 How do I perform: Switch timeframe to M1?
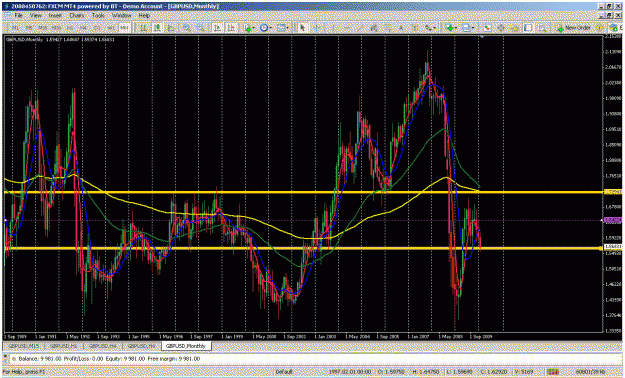pyautogui.click(x=14, y=28)
